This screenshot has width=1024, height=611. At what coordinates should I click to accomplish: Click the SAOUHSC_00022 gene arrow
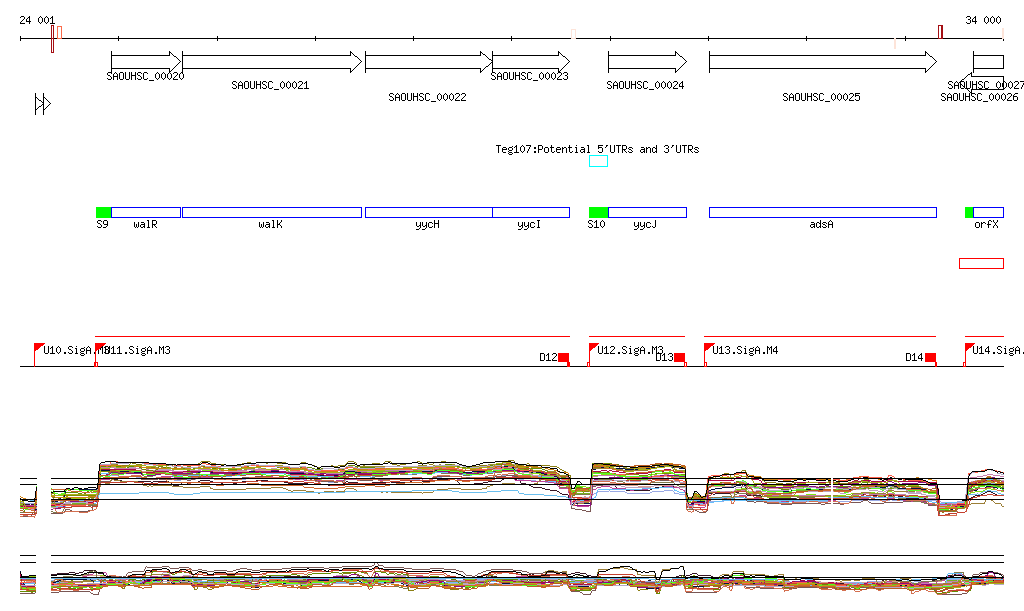(x=428, y=62)
